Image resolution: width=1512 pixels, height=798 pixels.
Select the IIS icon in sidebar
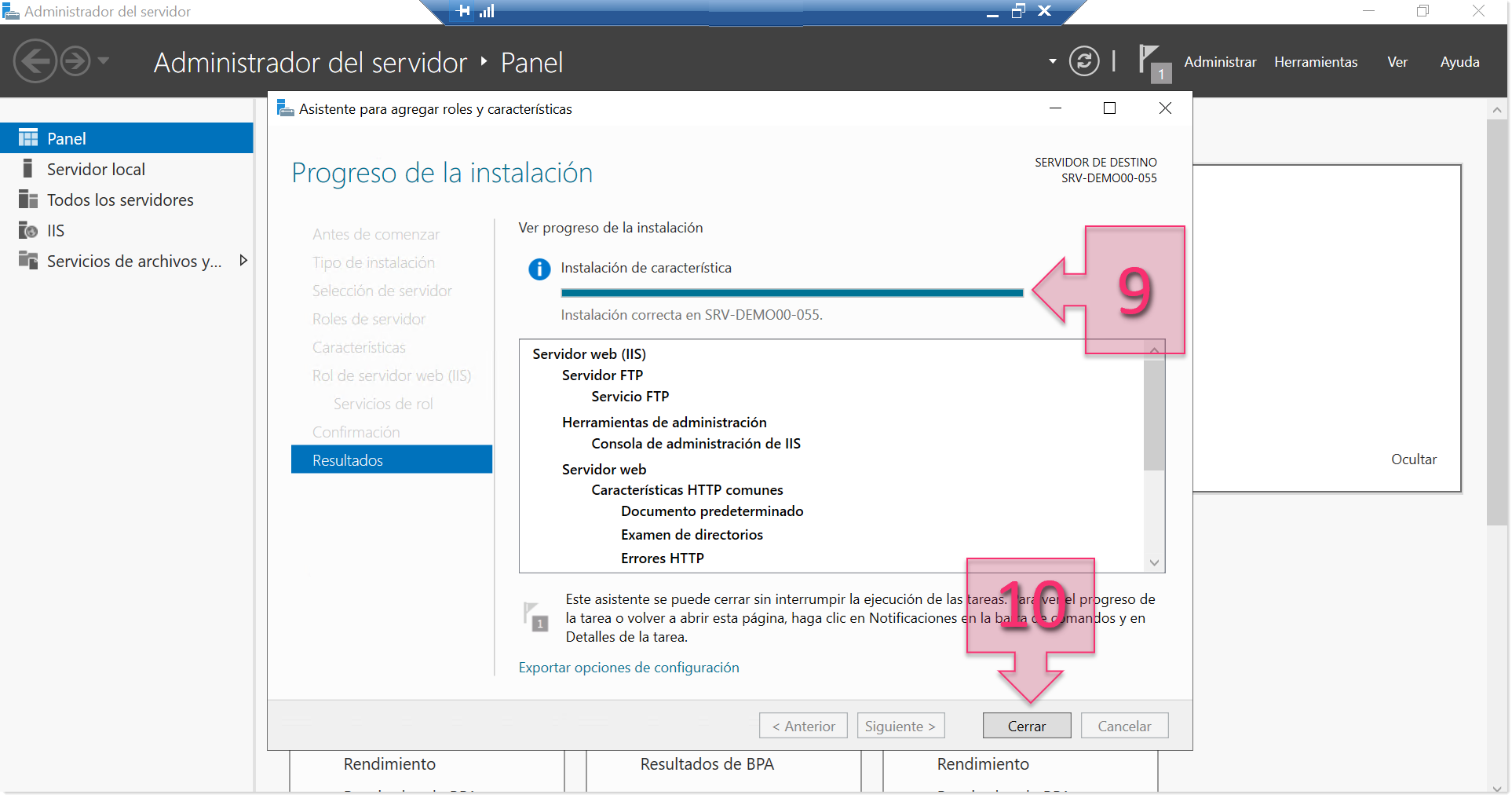[28, 230]
